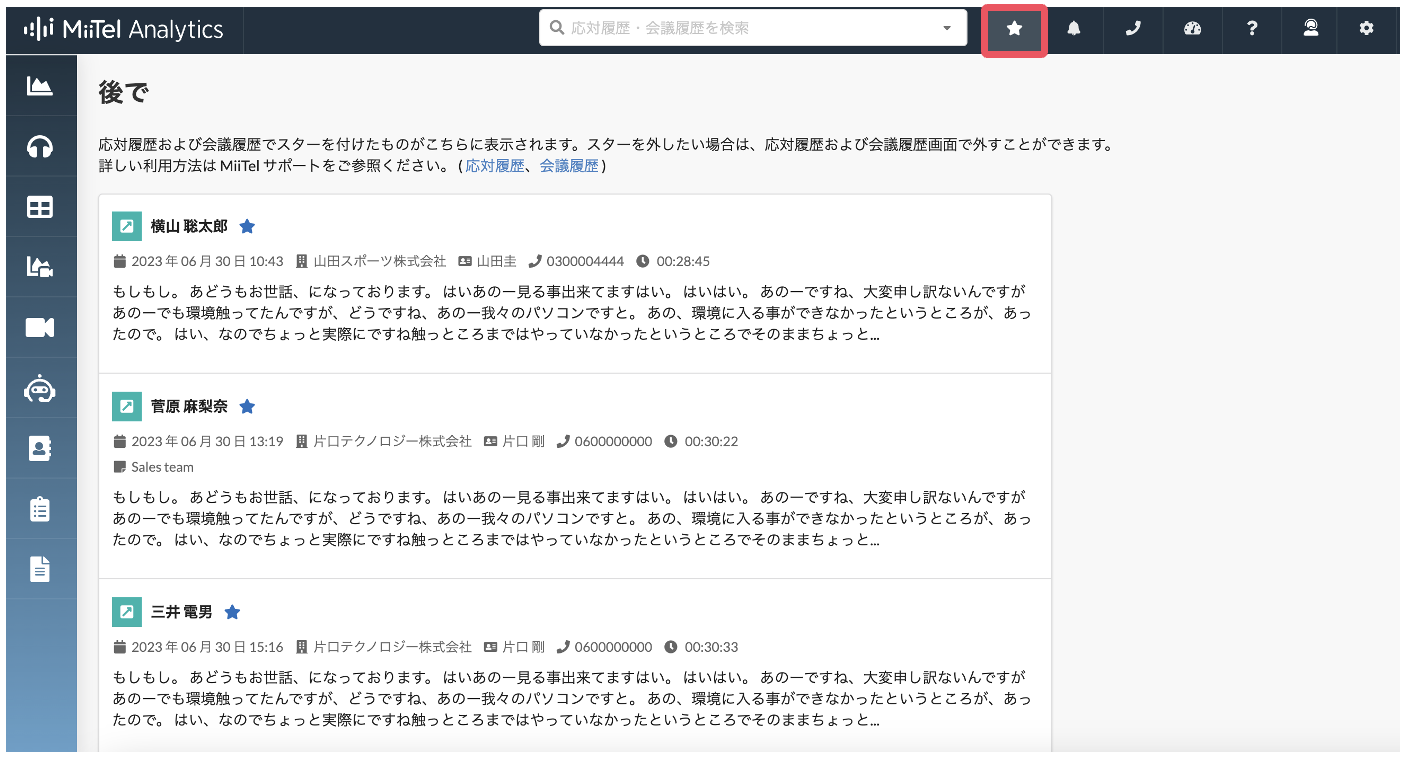1408x762 pixels.
Task: Click the Sales team tag
Action: coord(162,467)
